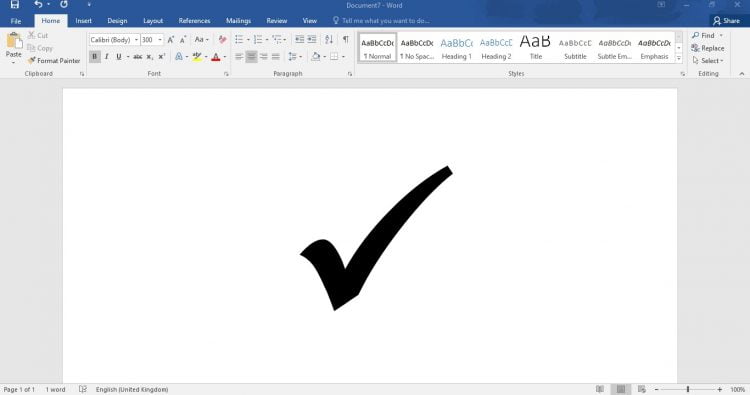Toggle Underline formatting
Screen dimensions: 750x395
coord(119,56)
